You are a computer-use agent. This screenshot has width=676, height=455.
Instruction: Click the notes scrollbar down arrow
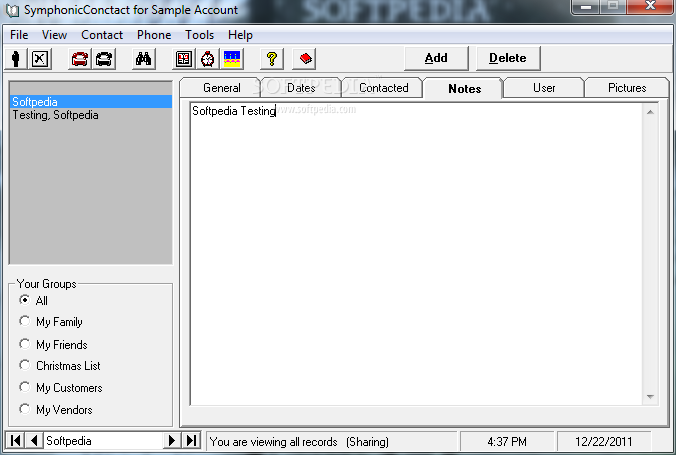tap(650, 396)
